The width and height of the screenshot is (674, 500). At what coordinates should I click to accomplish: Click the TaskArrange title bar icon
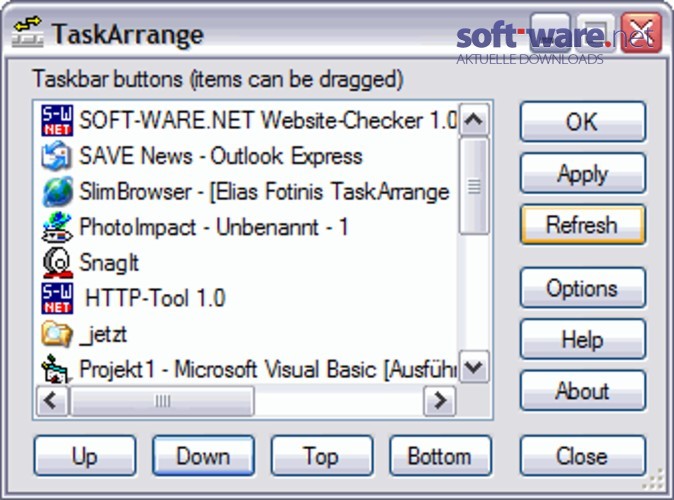click(x=28, y=32)
